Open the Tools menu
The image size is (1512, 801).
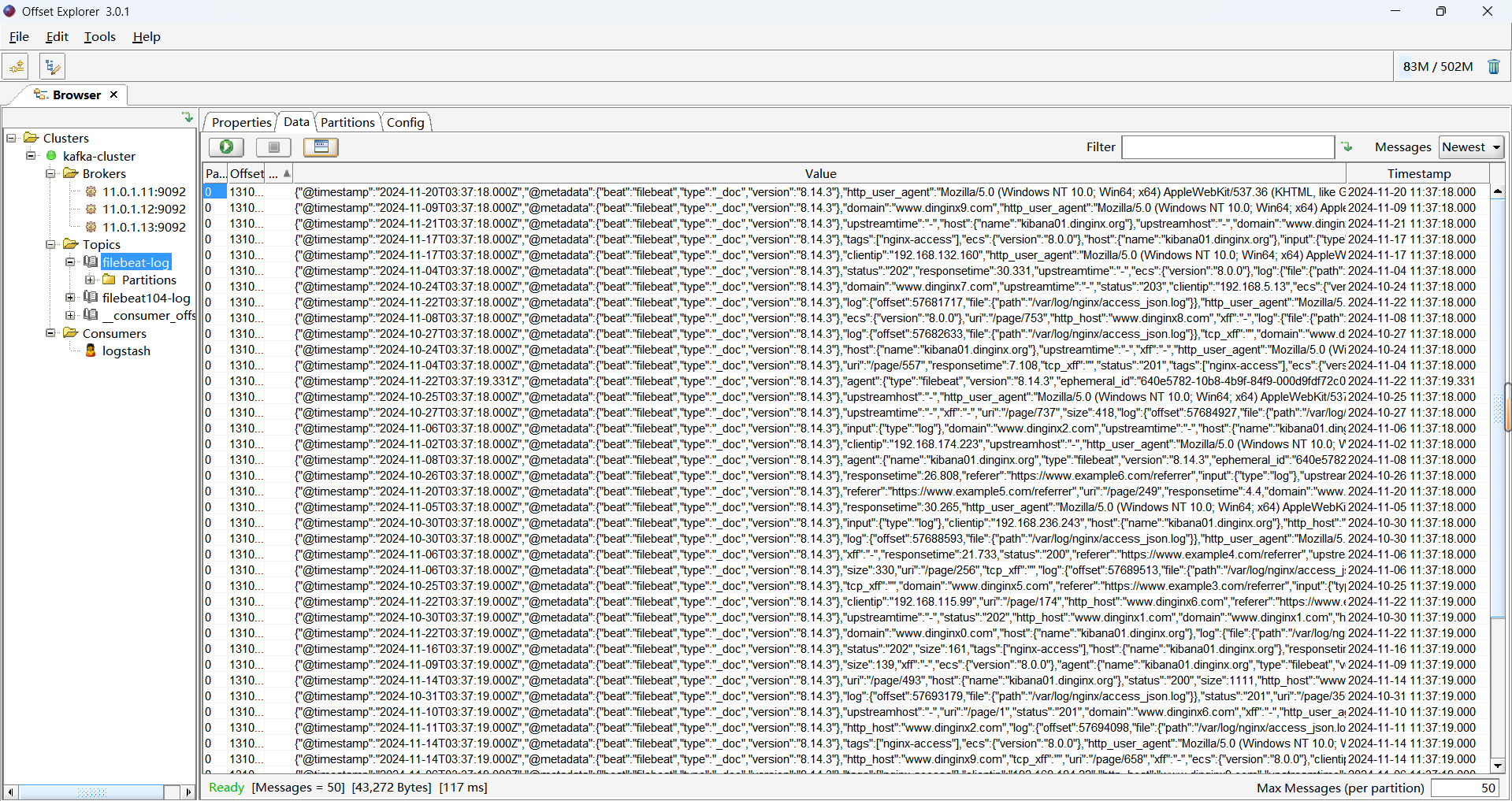(100, 36)
